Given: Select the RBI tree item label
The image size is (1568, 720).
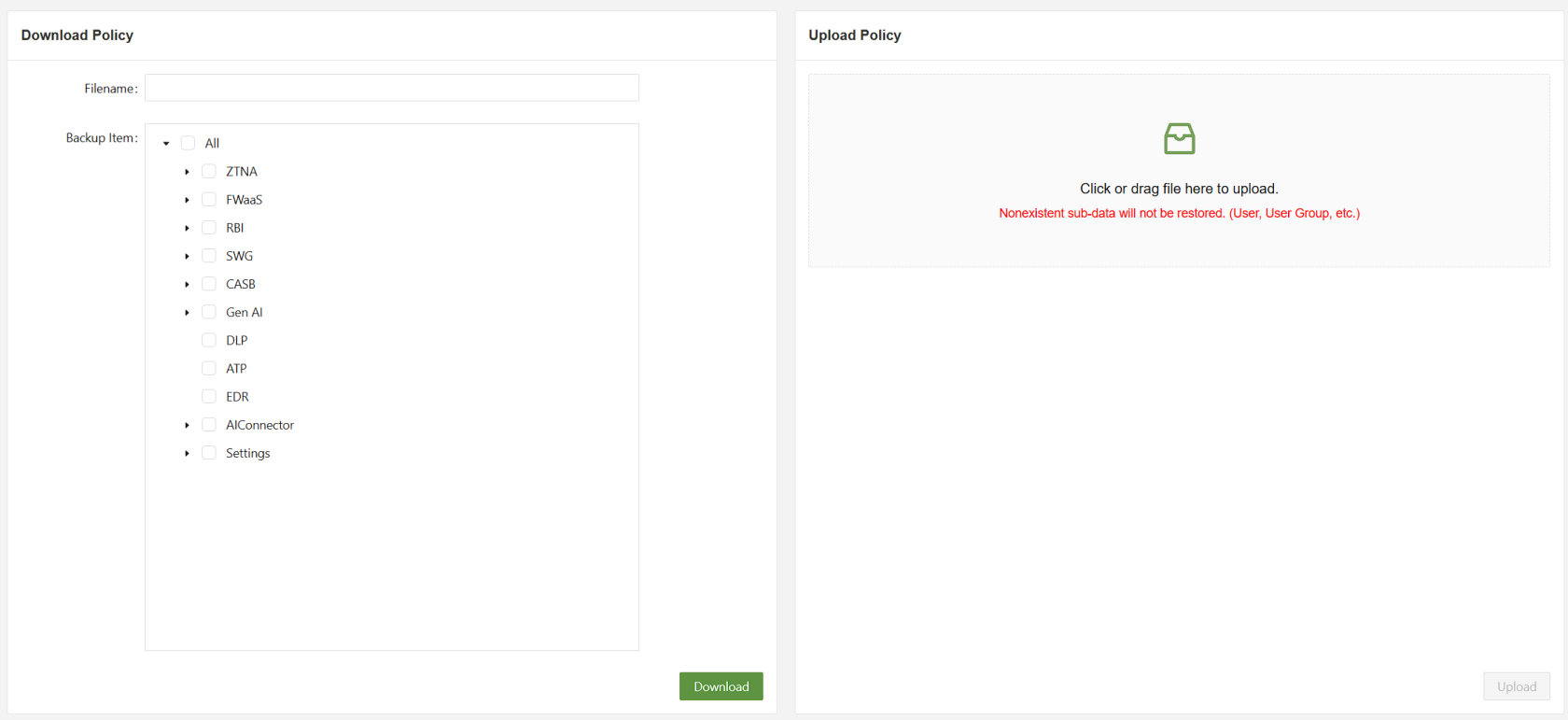Looking at the screenshot, I should point(234,228).
